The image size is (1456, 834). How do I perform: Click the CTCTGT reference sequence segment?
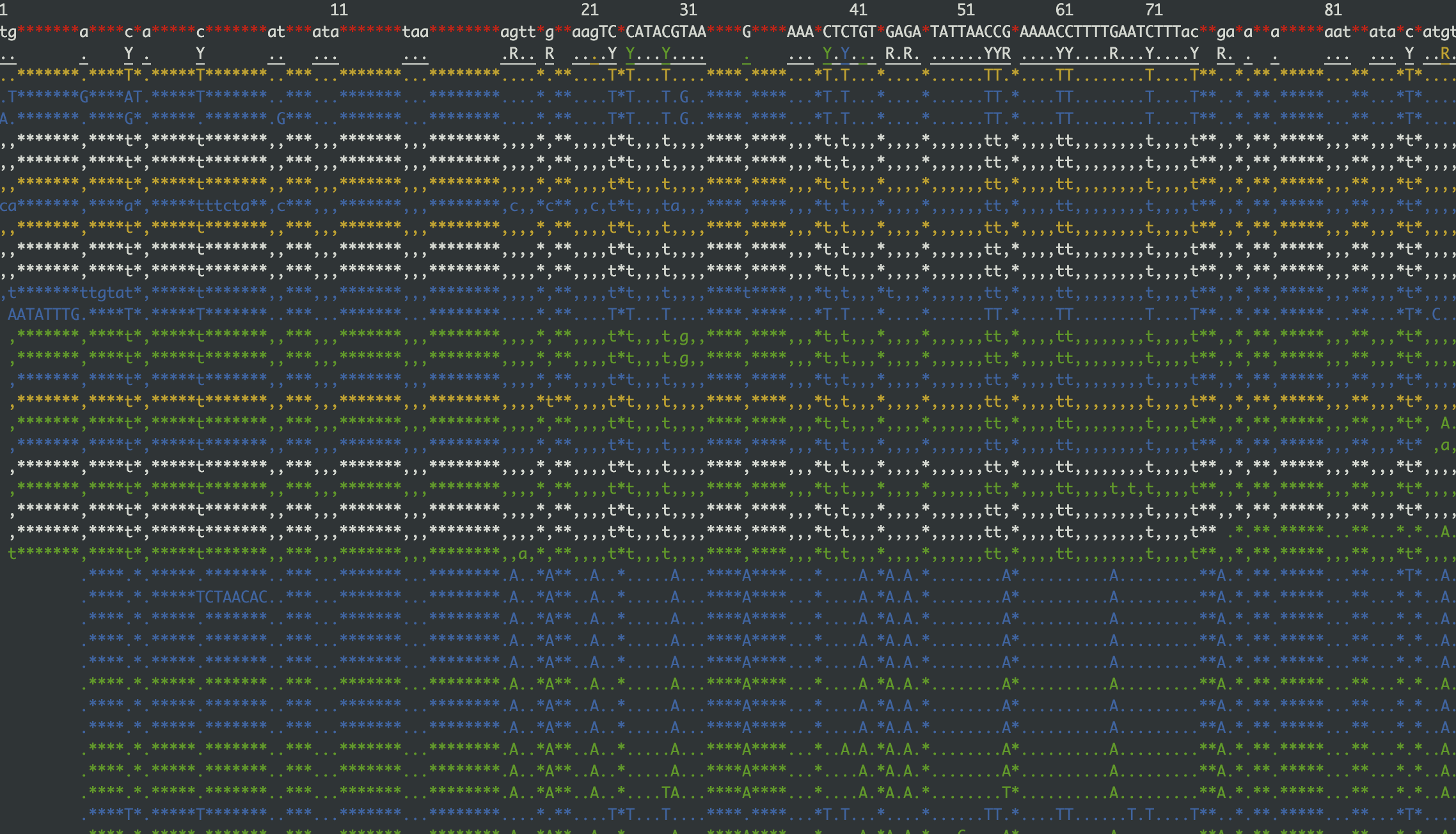(850, 32)
